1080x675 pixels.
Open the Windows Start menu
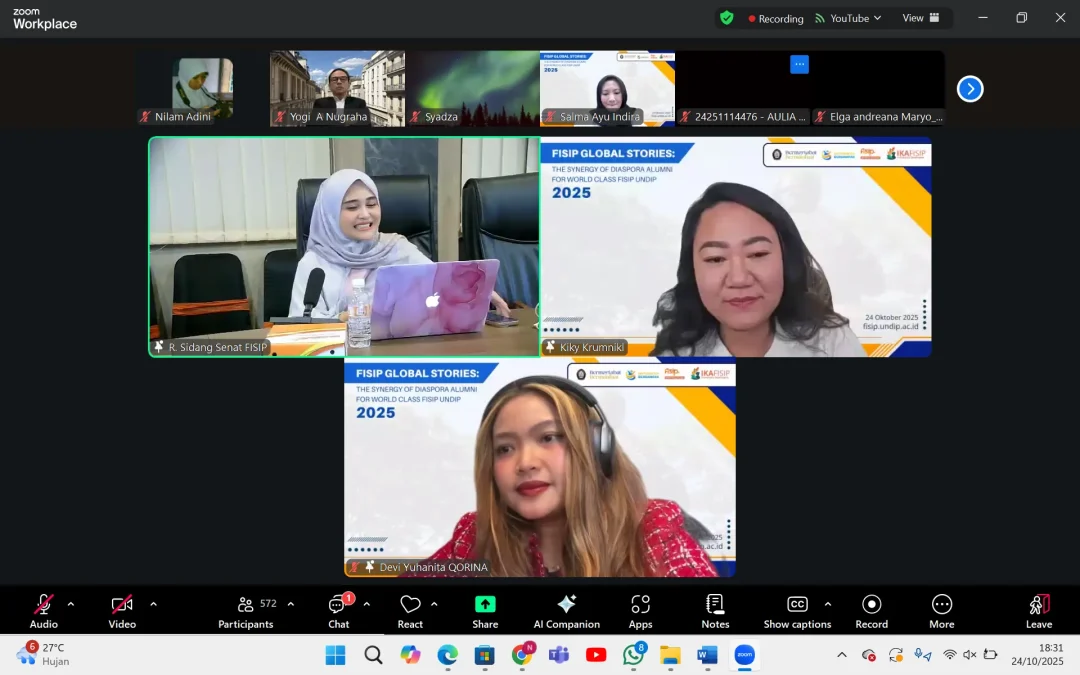coord(335,655)
